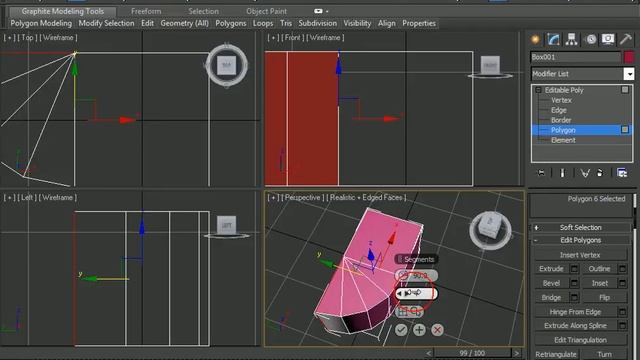Click time slider next-frame arrow
Image resolution: width=640 pixels, height=360 pixels.
(516, 353)
